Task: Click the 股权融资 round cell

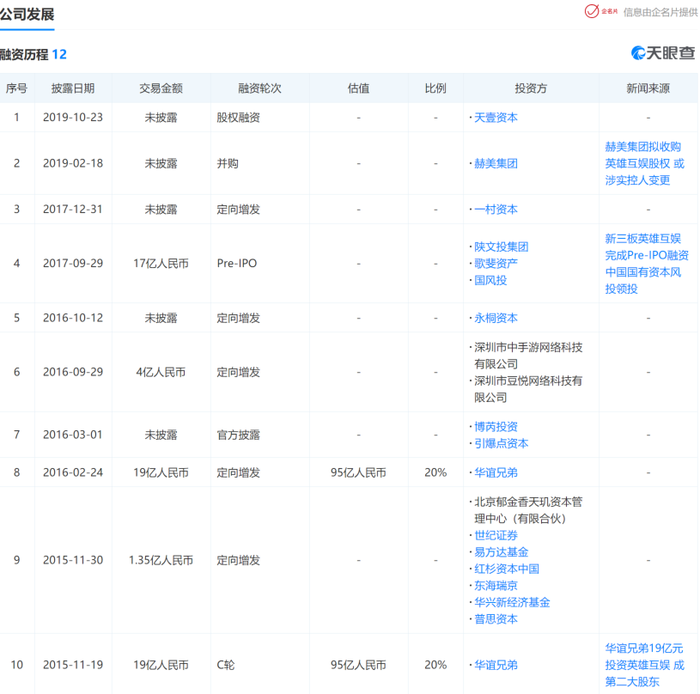Action: click(x=238, y=118)
